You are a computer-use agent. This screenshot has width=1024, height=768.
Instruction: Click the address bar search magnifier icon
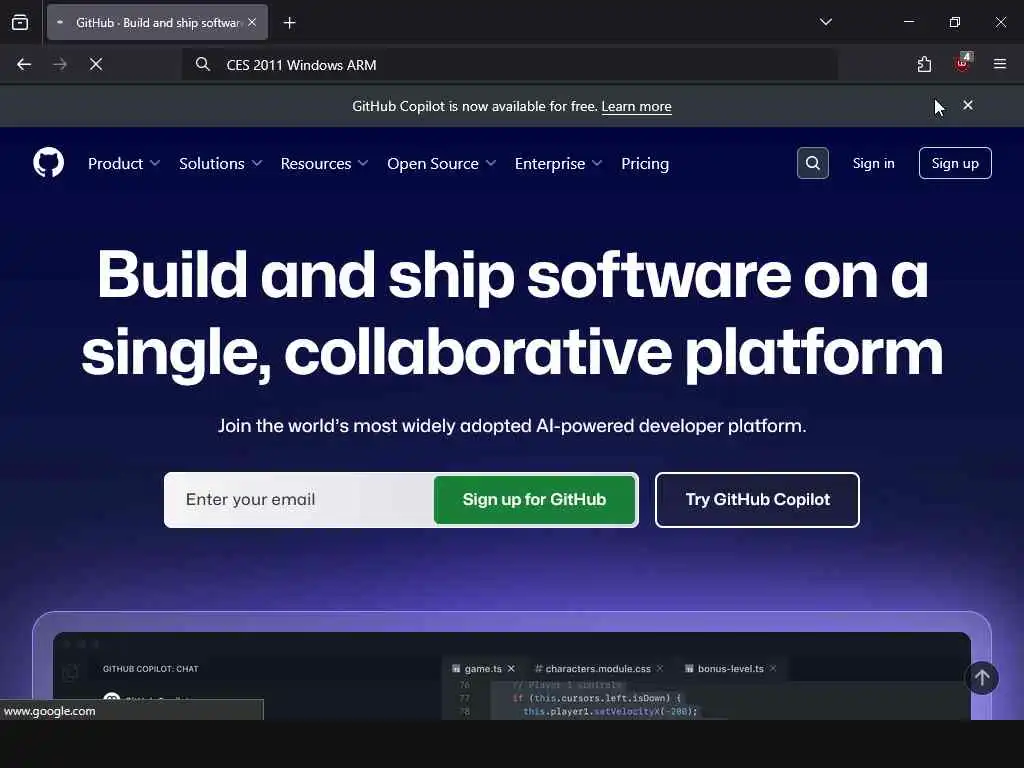pos(203,64)
